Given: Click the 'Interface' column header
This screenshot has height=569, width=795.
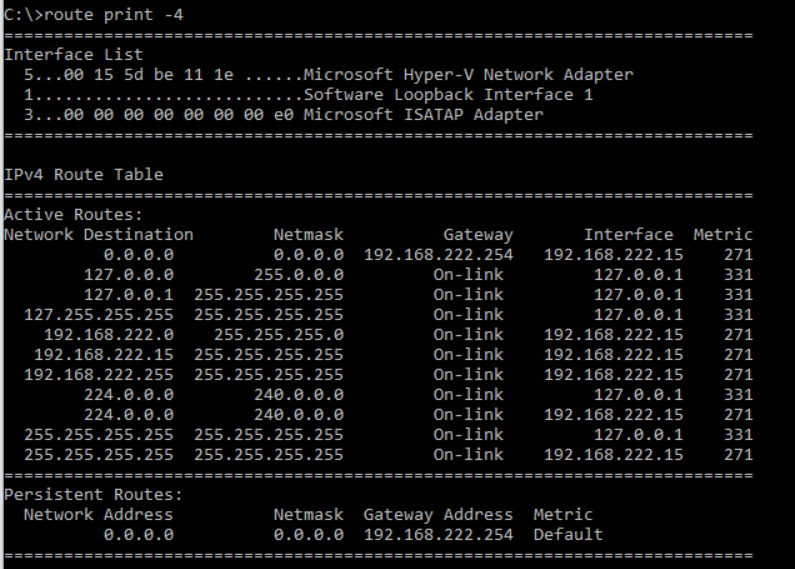Looking at the screenshot, I should pos(629,235).
